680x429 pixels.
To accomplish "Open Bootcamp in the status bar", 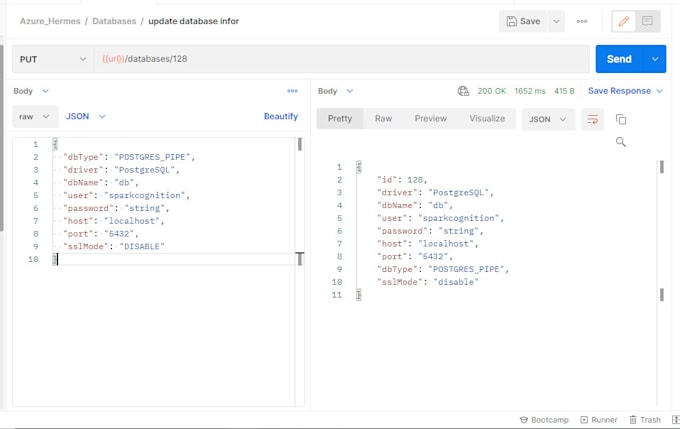I will tap(544, 420).
